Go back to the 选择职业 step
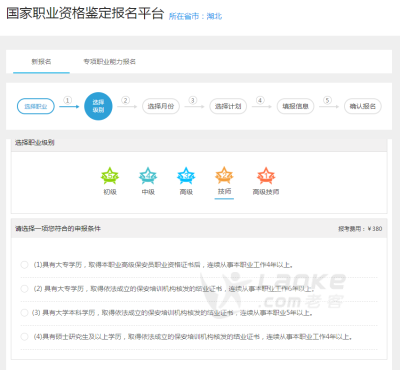This screenshot has width=400, height=370. click(x=36, y=106)
